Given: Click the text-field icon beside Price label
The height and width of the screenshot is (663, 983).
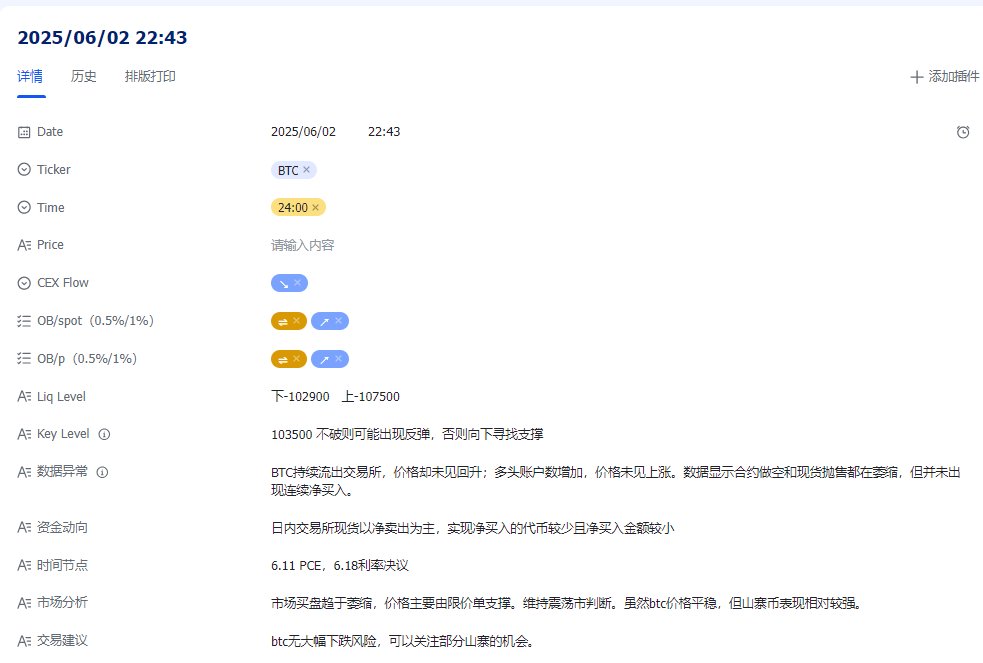Looking at the screenshot, I should click(24, 245).
